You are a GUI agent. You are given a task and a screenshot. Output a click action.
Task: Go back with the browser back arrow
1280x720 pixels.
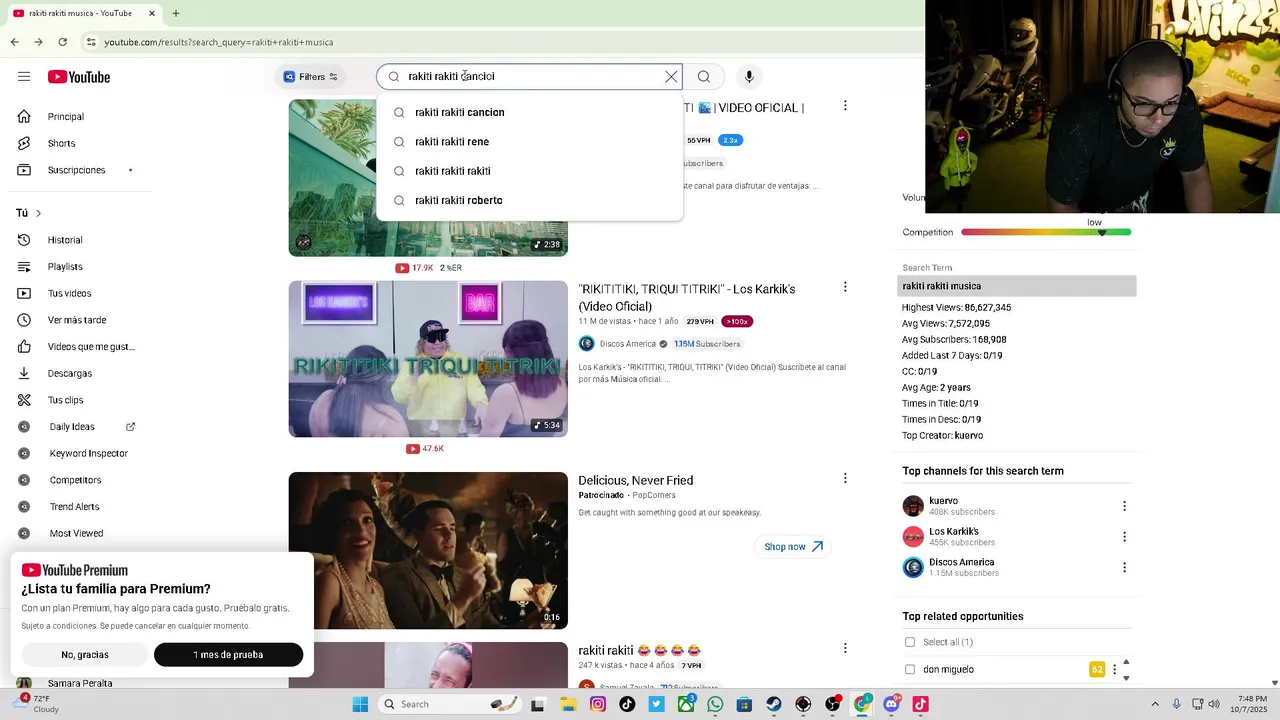[14, 42]
